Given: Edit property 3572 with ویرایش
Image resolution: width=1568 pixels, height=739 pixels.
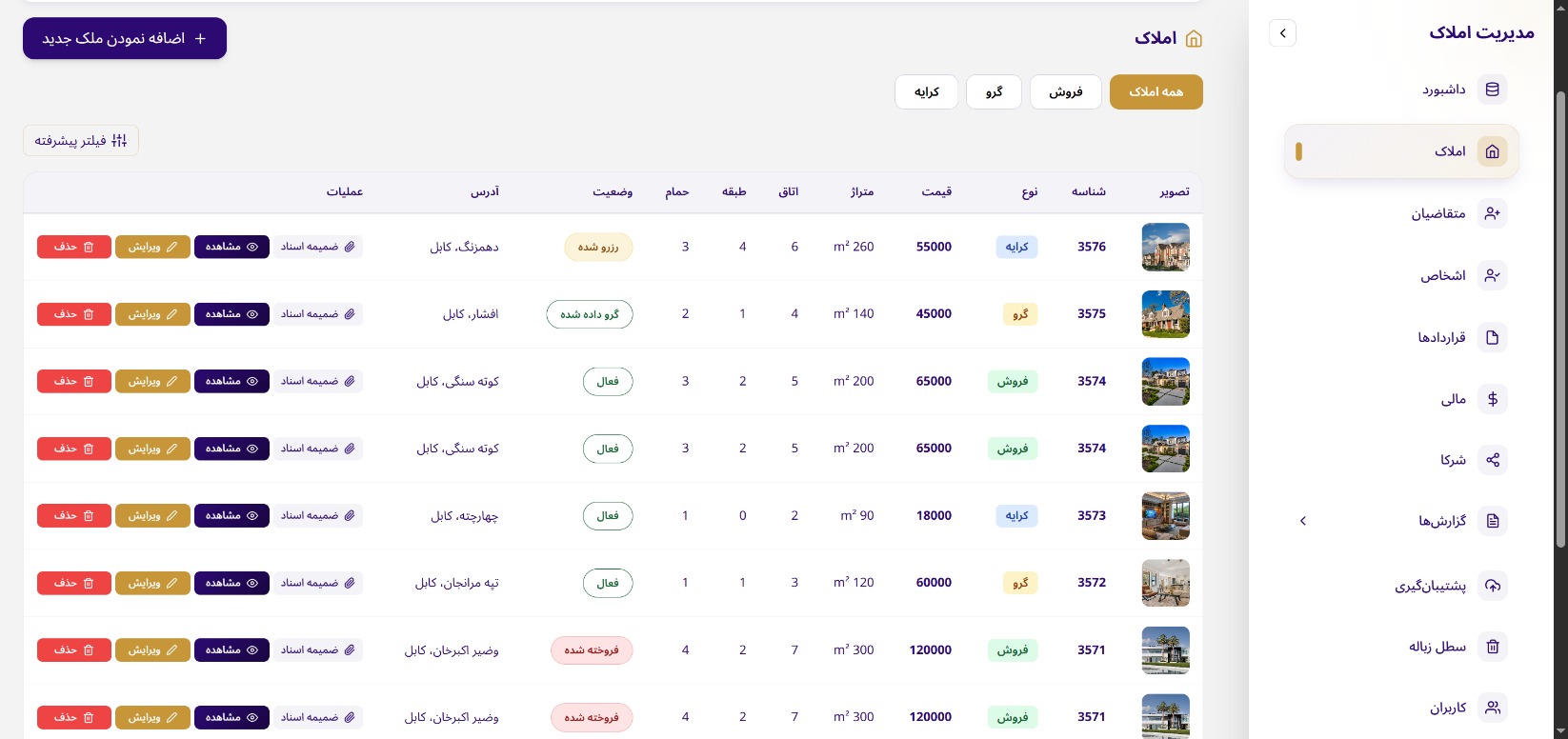Looking at the screenshot, I should coord(152,583).
